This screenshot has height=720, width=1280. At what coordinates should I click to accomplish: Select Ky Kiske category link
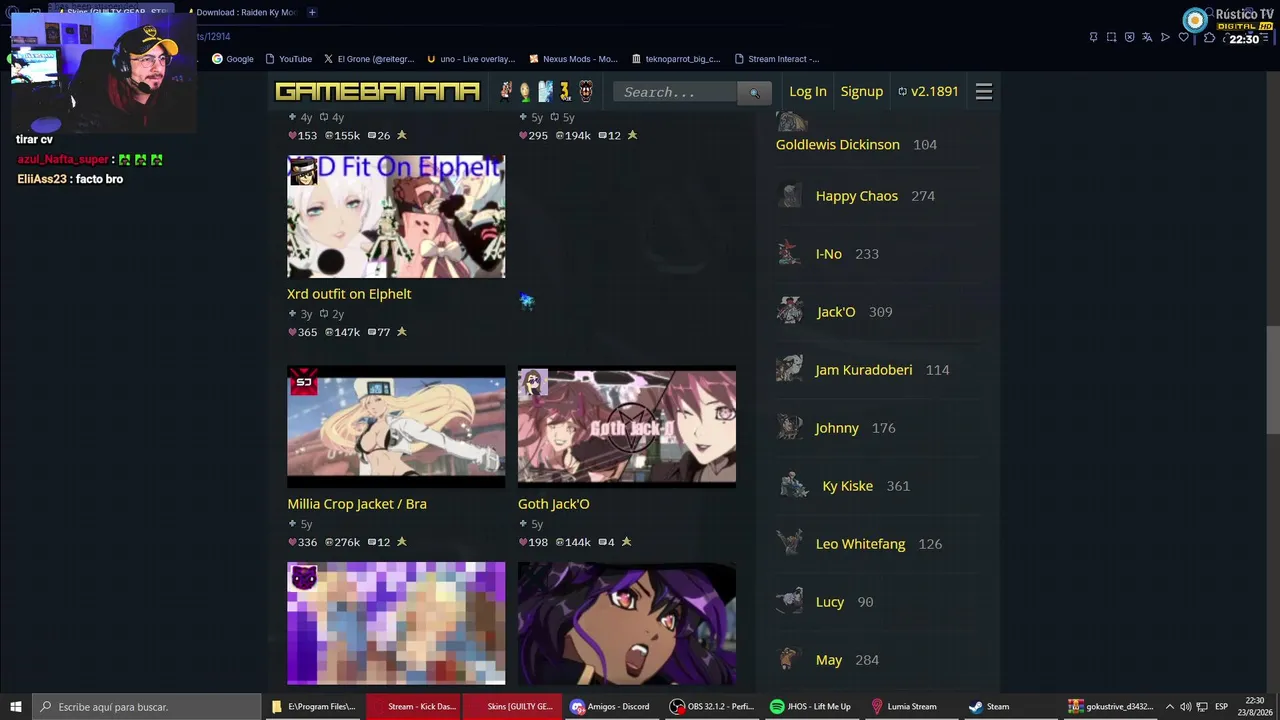848,486
